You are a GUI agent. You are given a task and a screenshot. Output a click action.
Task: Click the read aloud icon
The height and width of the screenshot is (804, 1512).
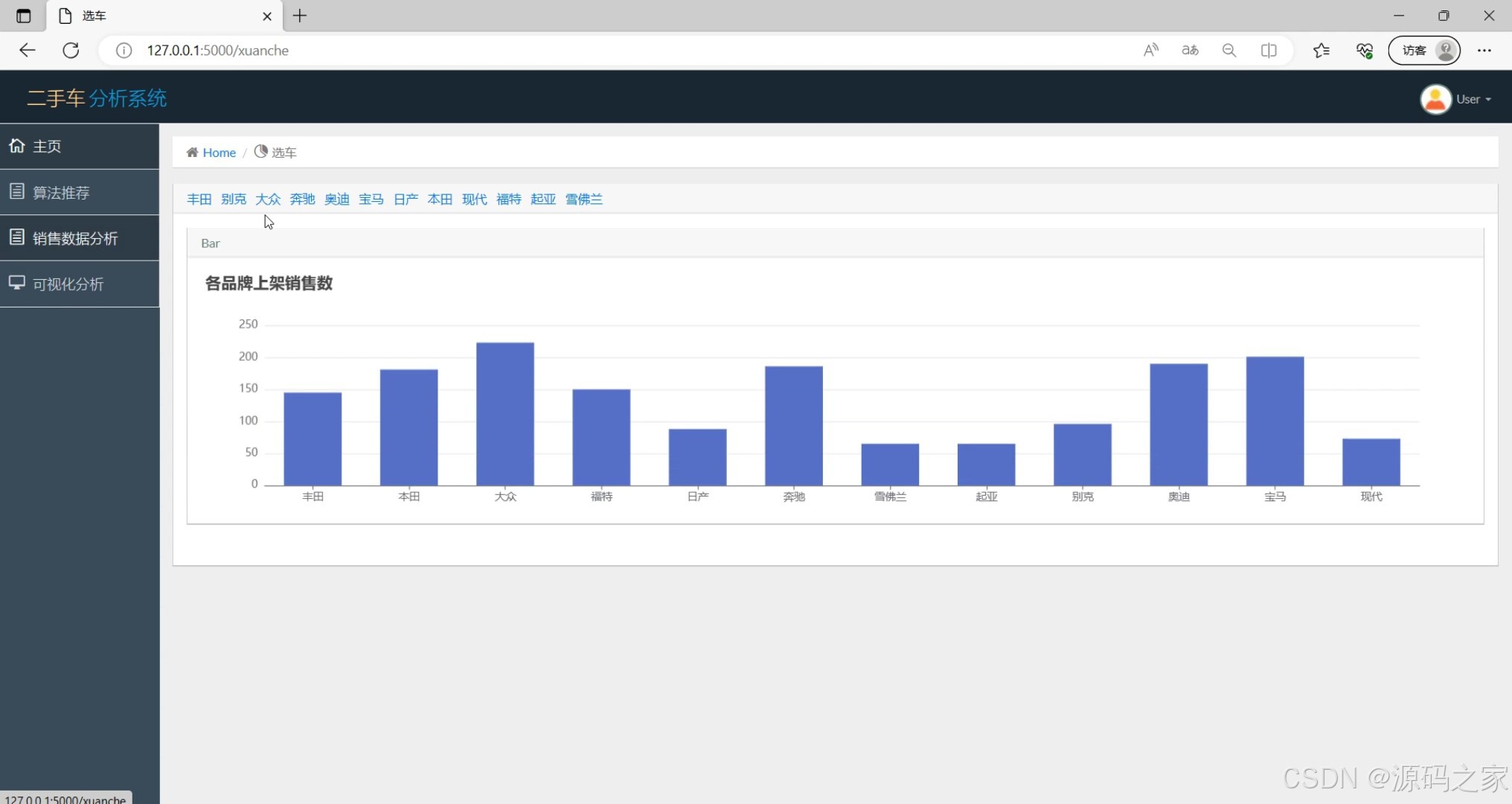(1150, 50)
